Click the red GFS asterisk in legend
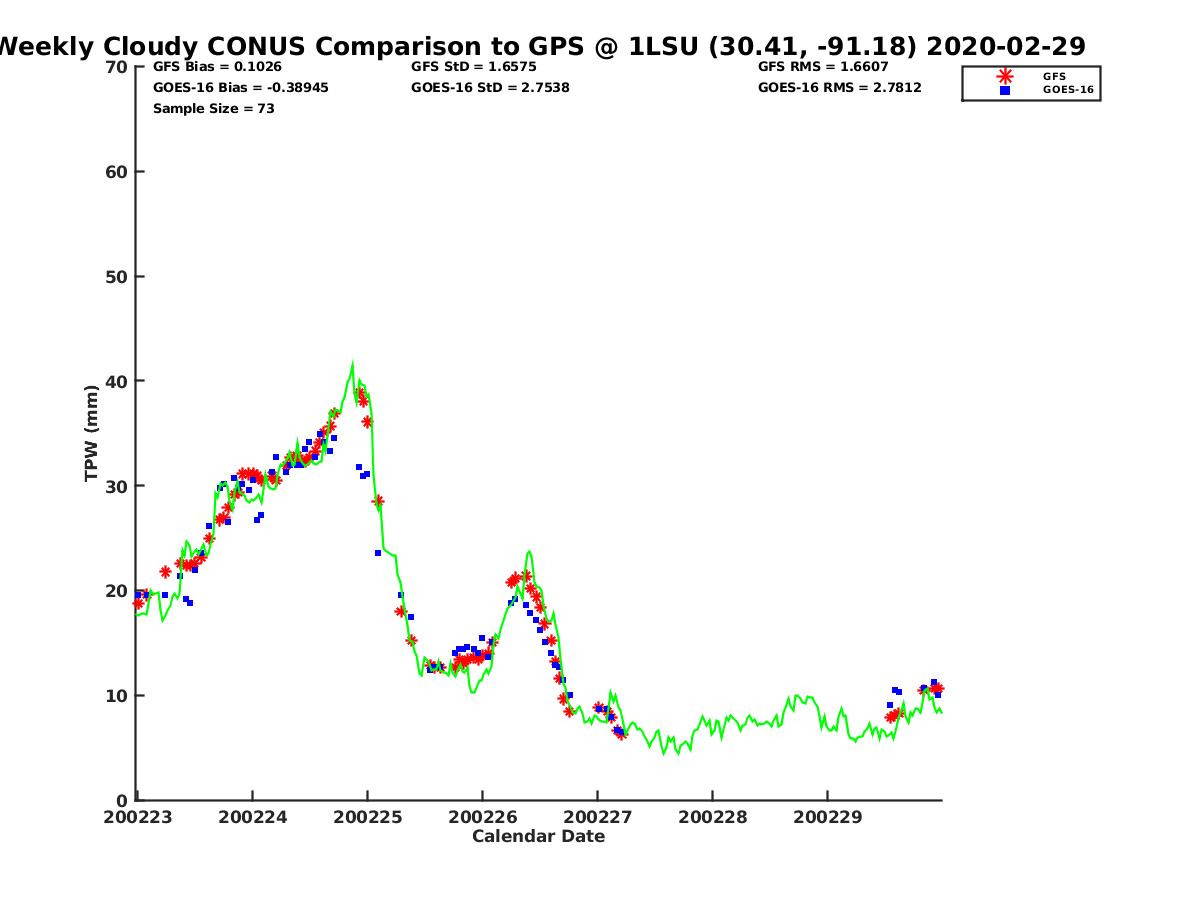This screenshot has height=900, width=1200. pyautogui.click(x=1004, y=76)
